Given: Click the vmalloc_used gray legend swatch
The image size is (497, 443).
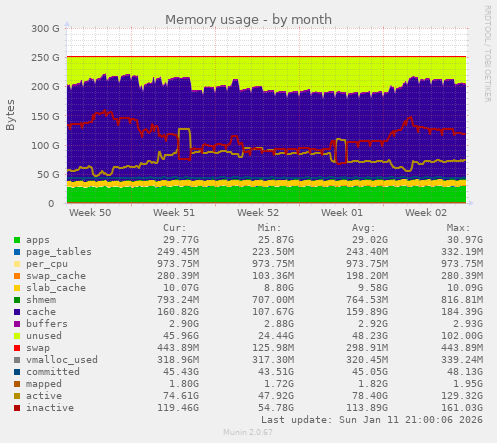Looking at the screenshot, I should click(17, 360).
